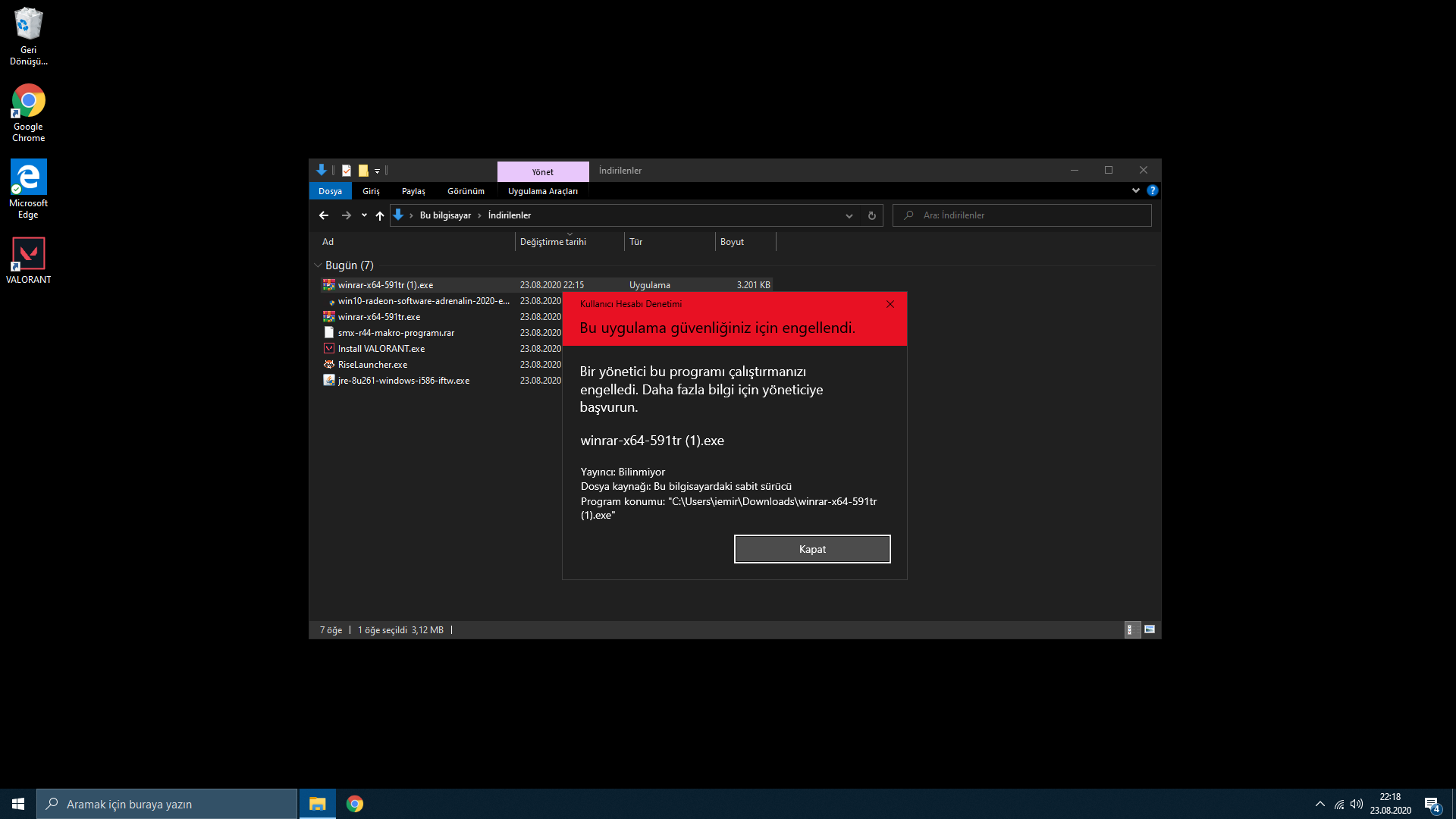
Task: Click the Properties quick access toolbar icon
Action: tap(347, 171)
